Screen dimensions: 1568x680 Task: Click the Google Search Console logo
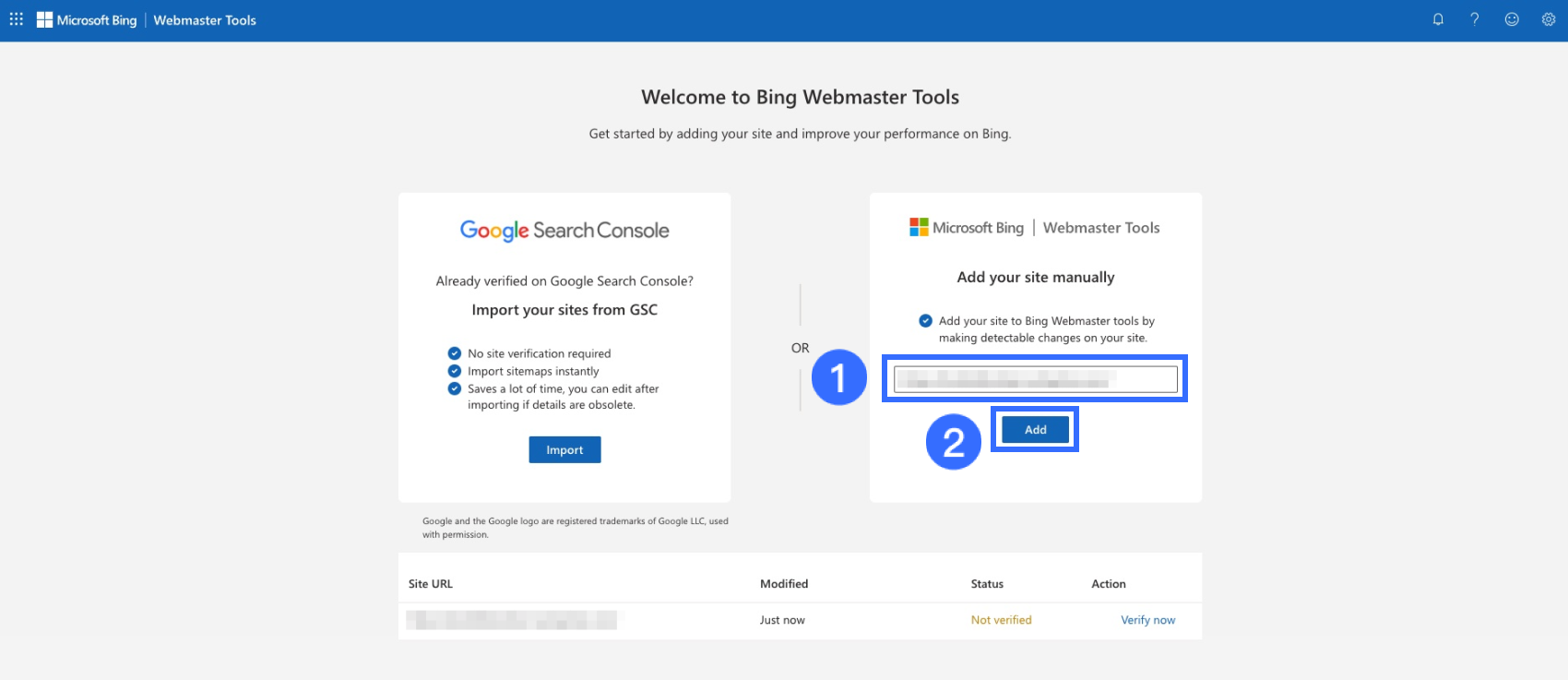[x=564, y=230]
